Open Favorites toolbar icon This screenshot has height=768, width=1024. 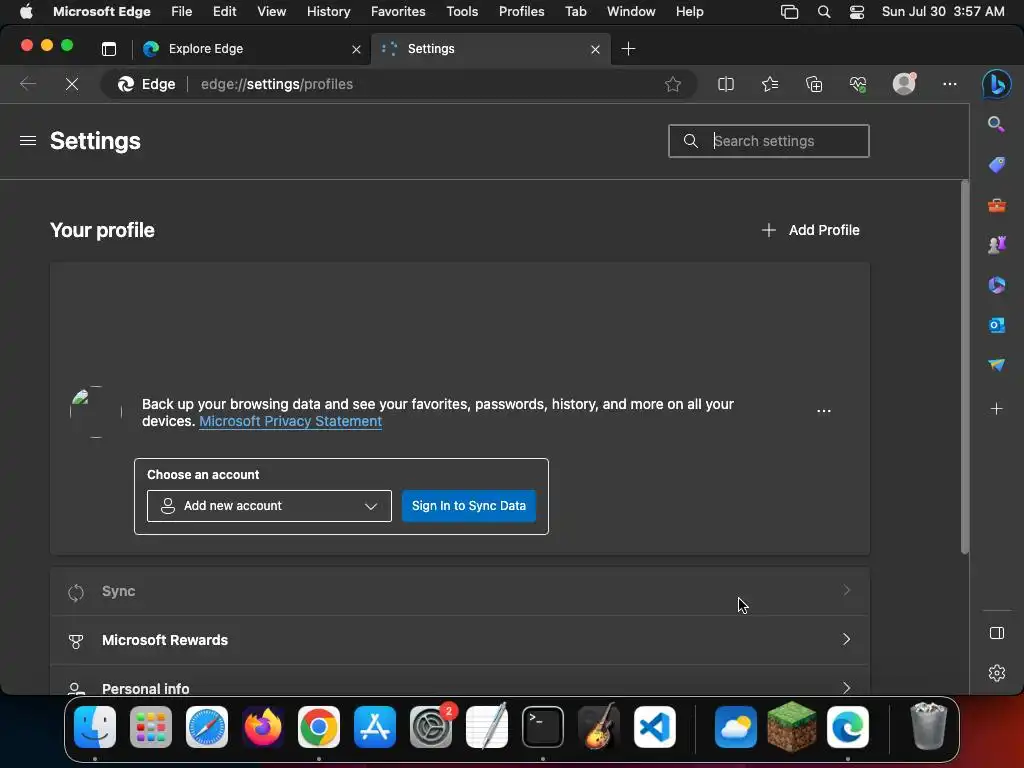click(x=770, y=84)
